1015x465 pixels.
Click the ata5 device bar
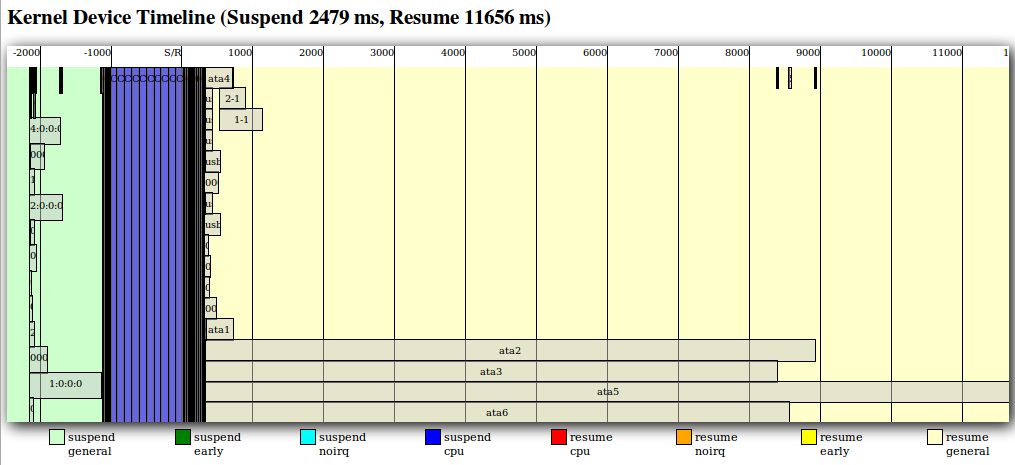pos(608,392)
